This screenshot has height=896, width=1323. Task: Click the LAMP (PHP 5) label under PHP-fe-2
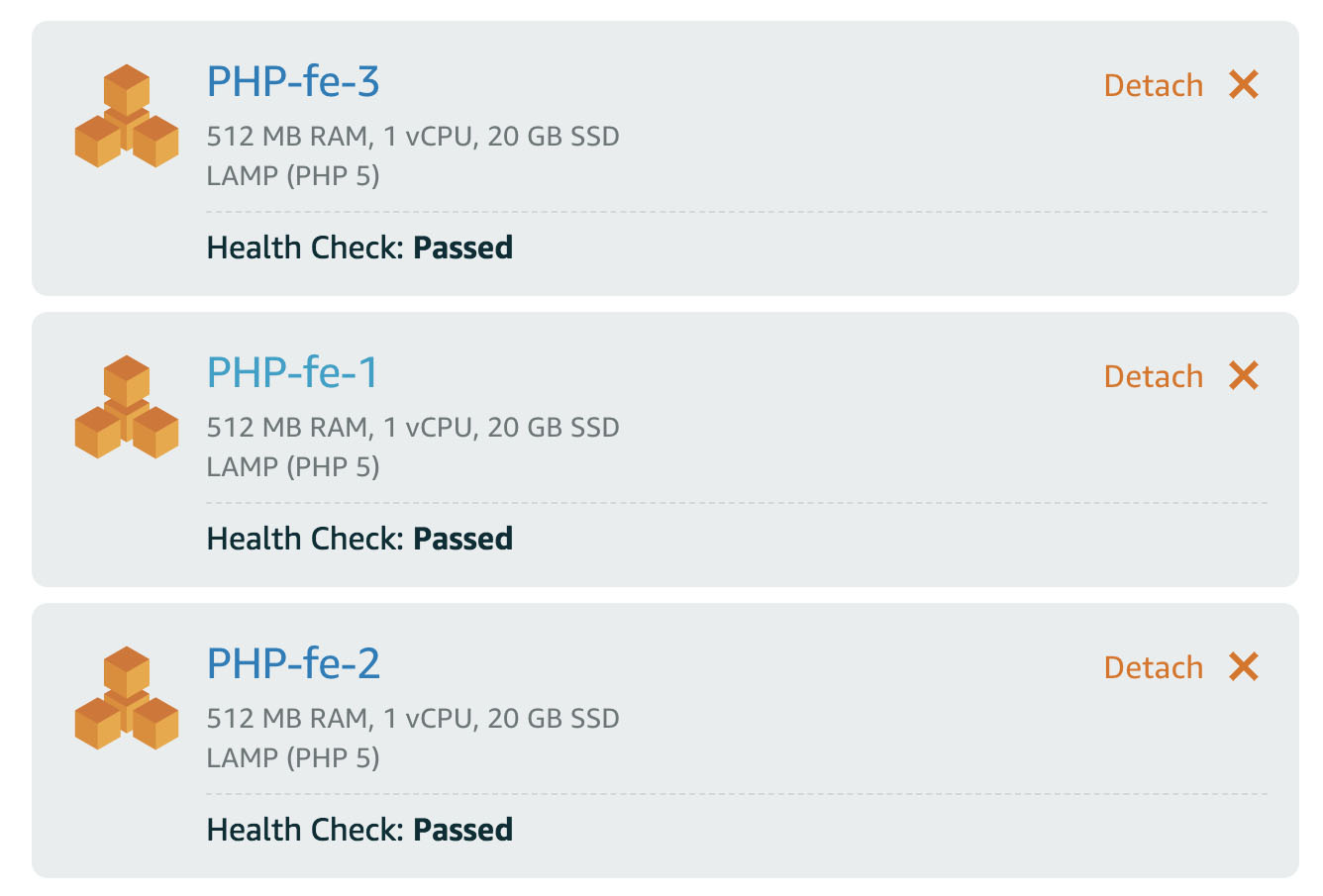point(293,758)
